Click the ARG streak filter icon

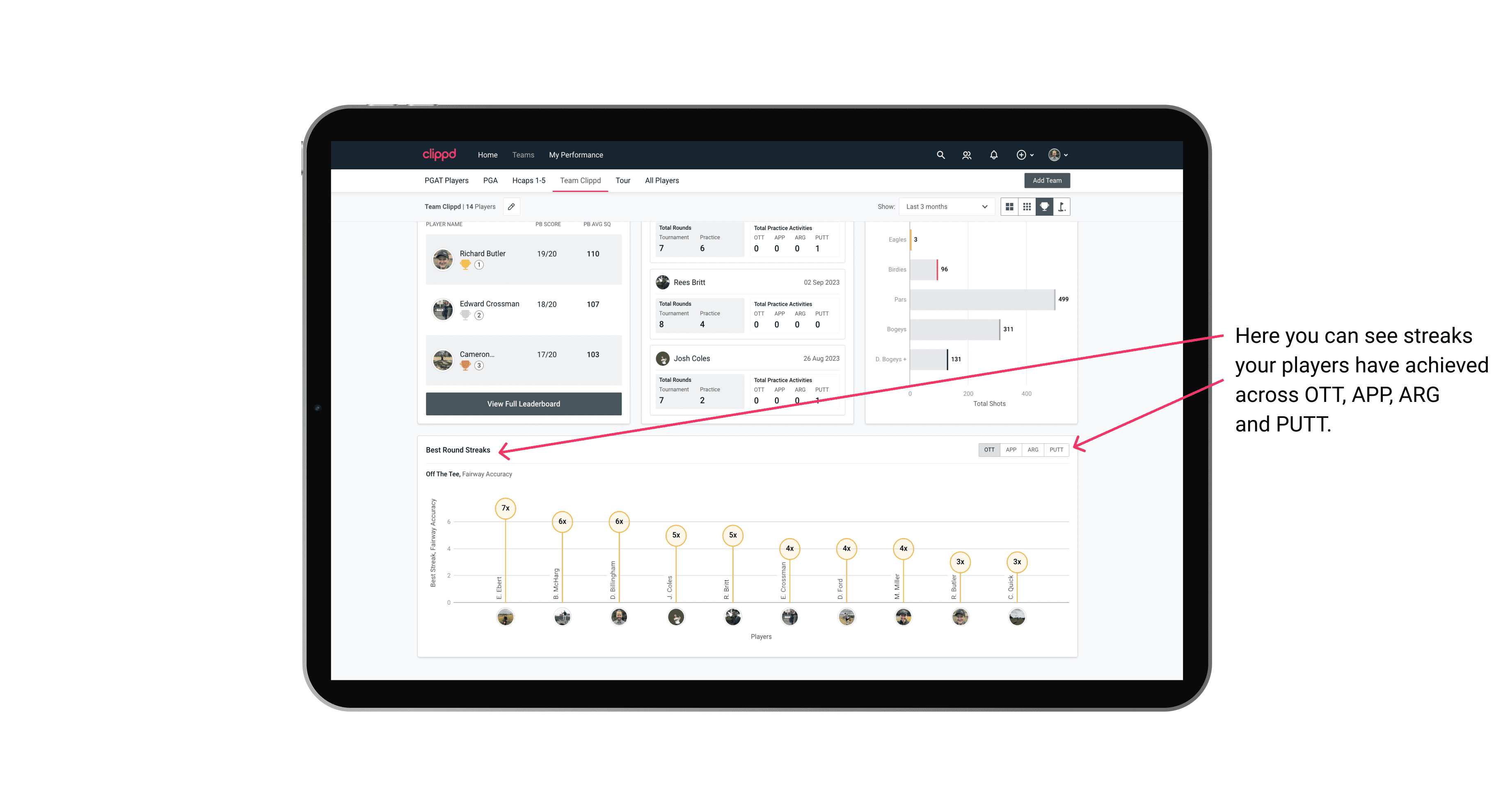tap(1033, 450)
